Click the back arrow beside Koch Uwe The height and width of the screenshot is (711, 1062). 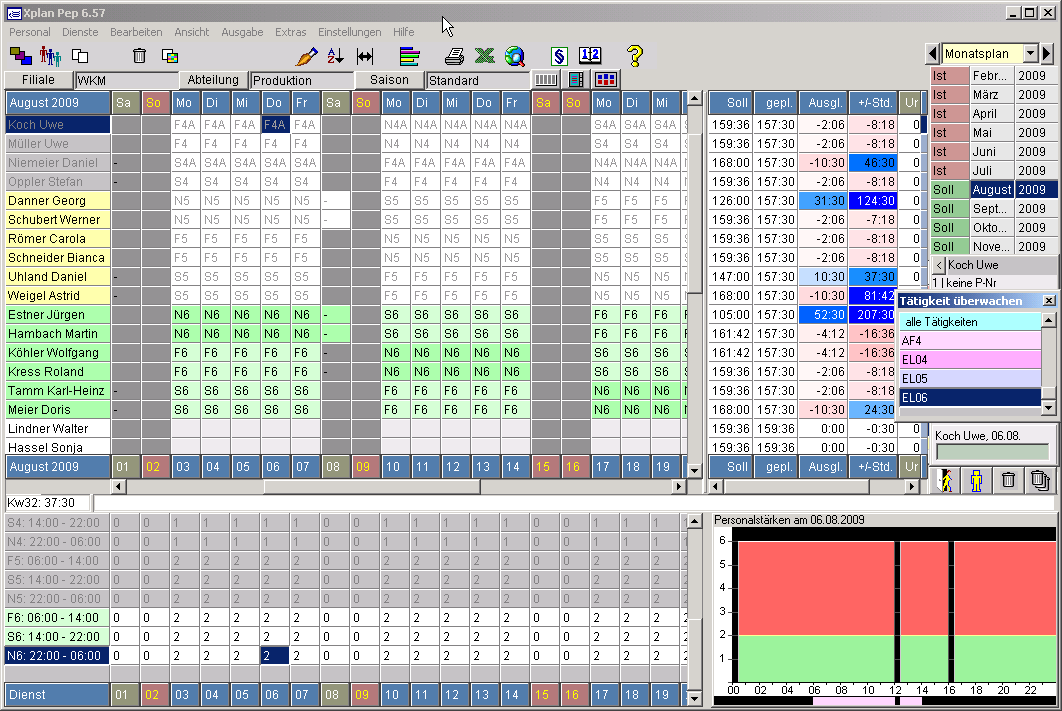tap(939, 265)
